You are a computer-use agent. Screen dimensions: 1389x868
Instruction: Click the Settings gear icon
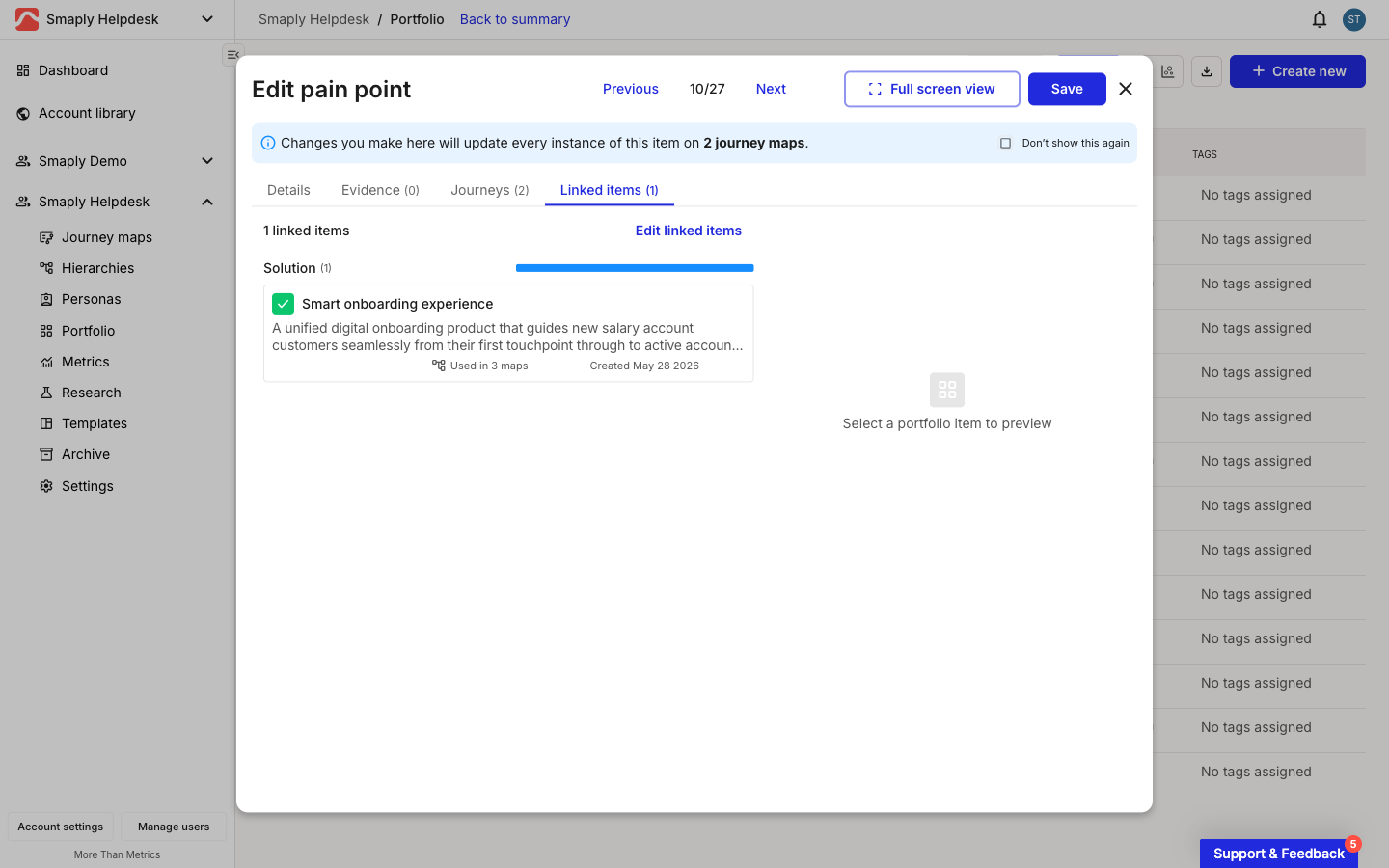point(46,486)
